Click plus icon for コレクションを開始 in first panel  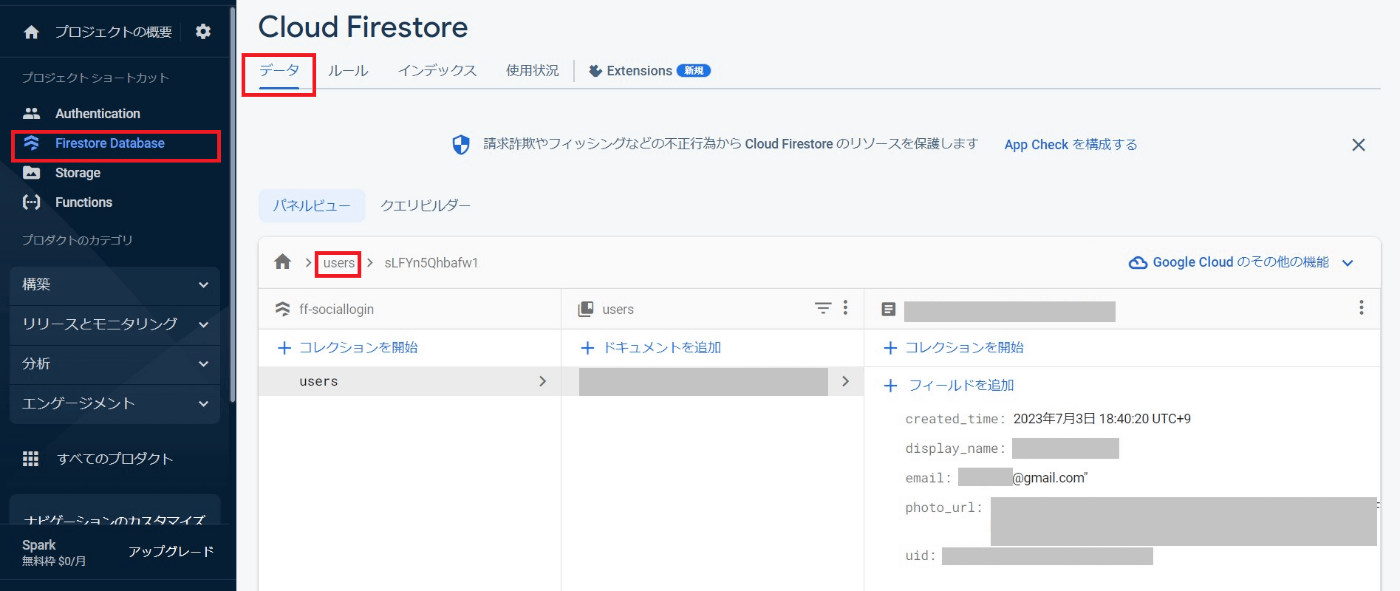pyautogui.click(x=284, y=348)
